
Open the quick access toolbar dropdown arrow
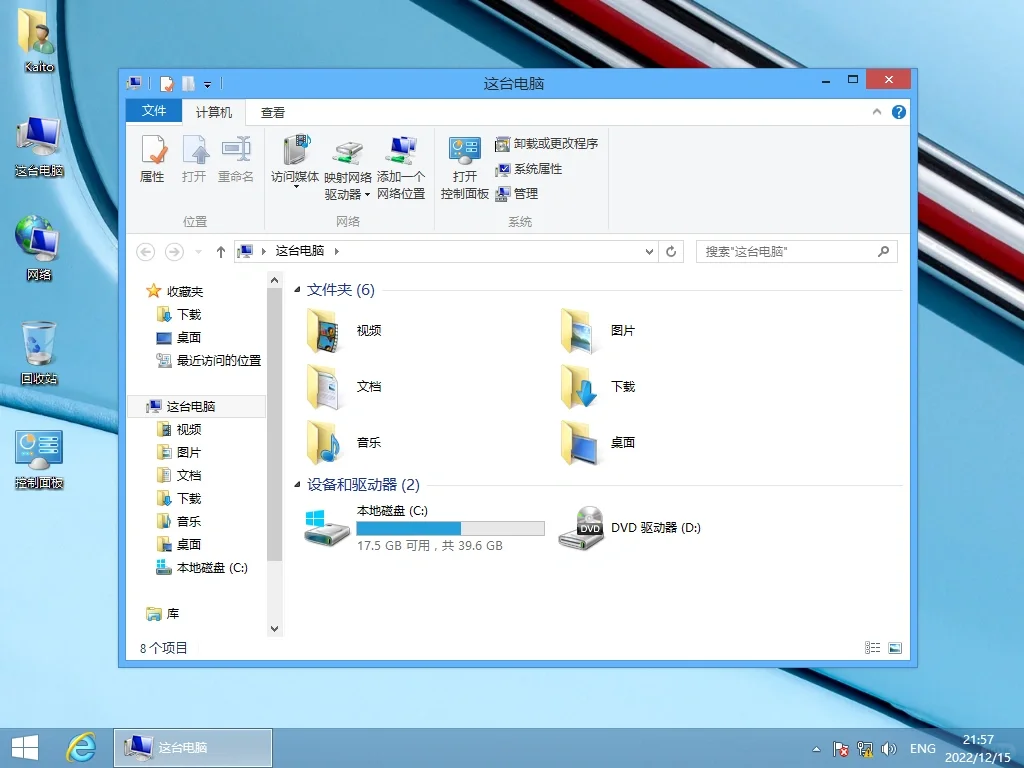coord(207,84)
